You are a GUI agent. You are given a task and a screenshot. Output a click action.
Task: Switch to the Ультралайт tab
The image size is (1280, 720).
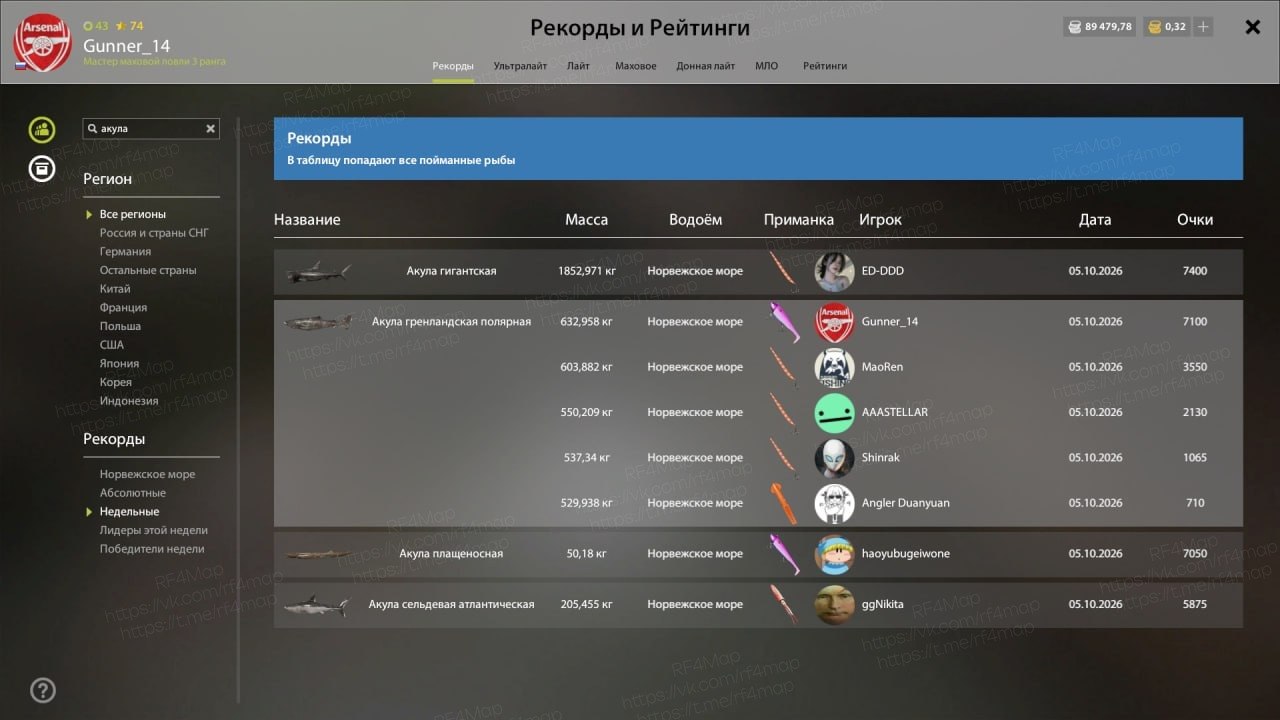tap(520, 66)
